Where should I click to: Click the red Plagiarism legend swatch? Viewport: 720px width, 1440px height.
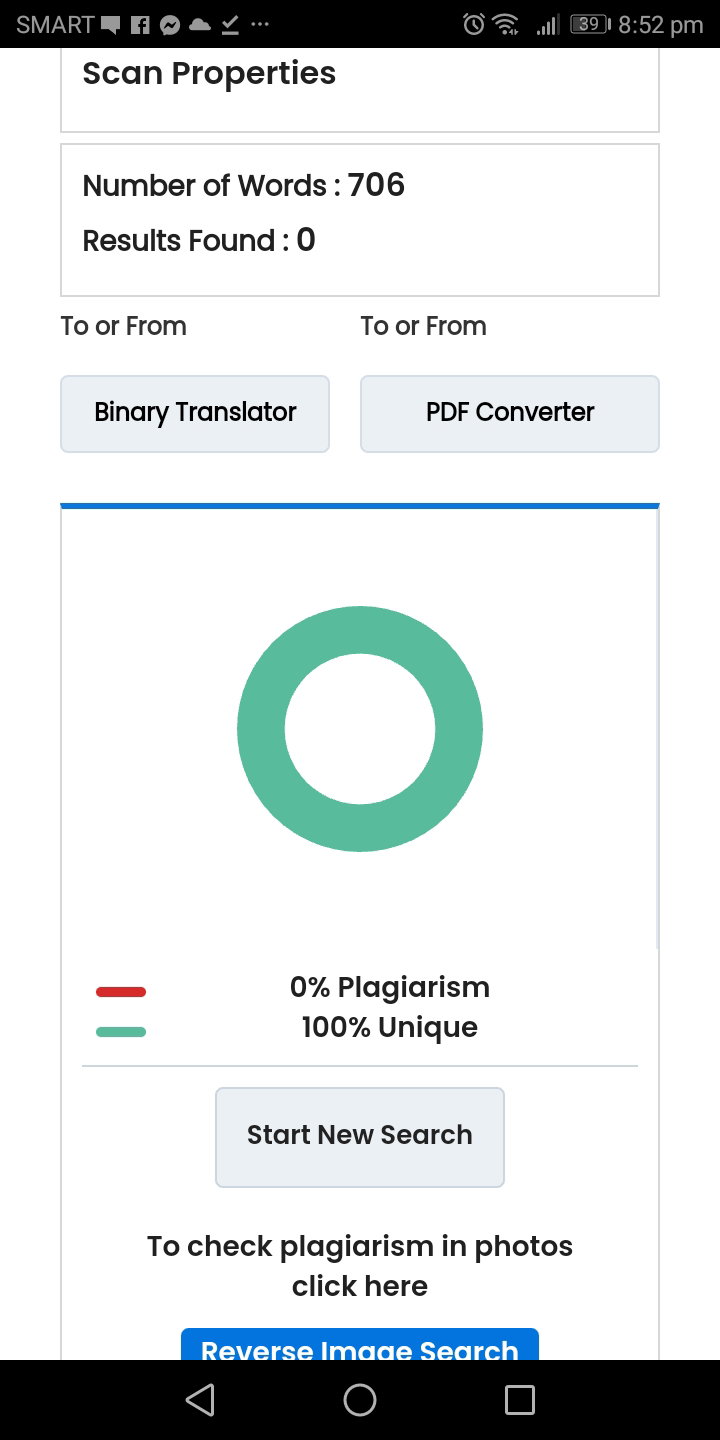(121, 992)
